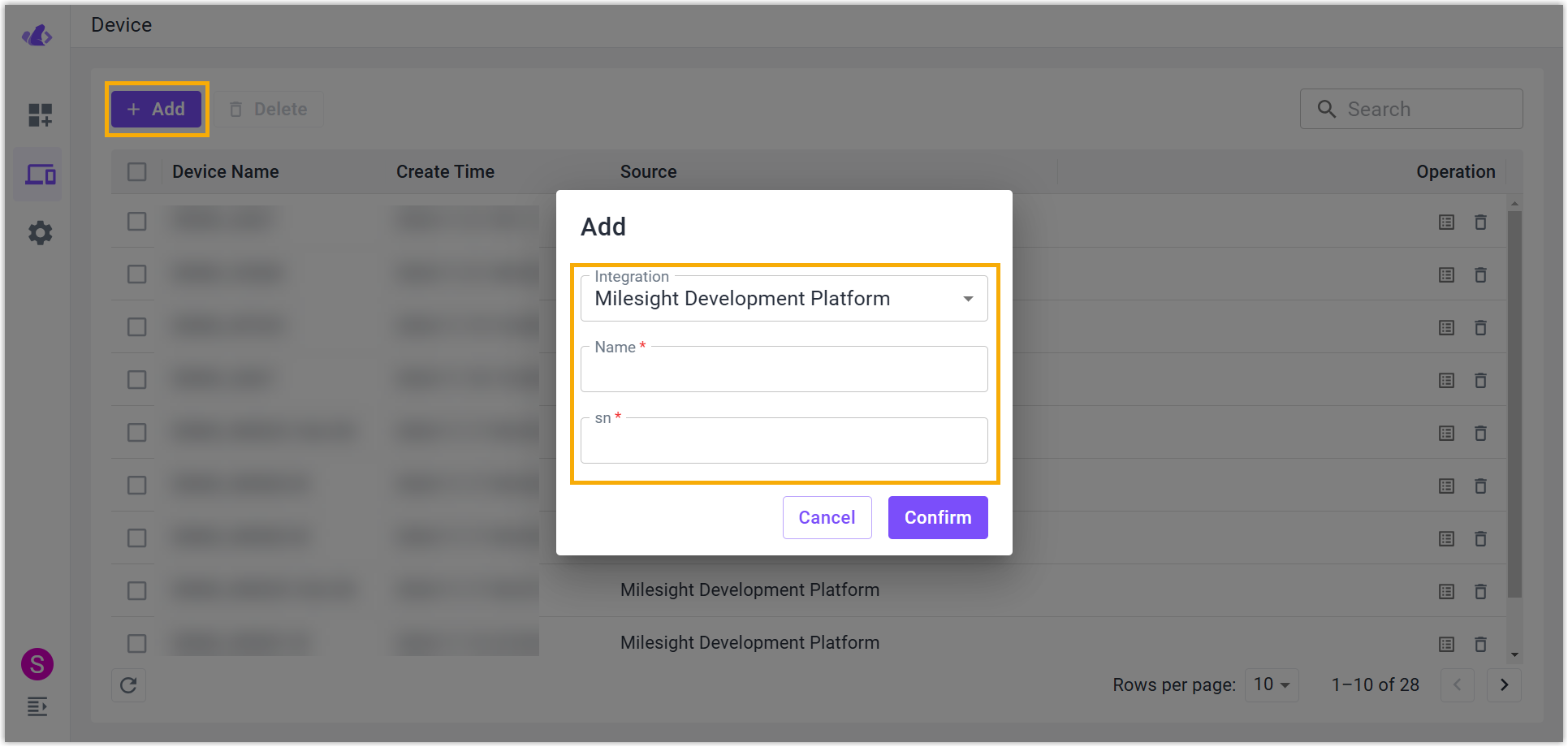
Task: Click trash icon of eighth device row
Action: (1480, 591)
